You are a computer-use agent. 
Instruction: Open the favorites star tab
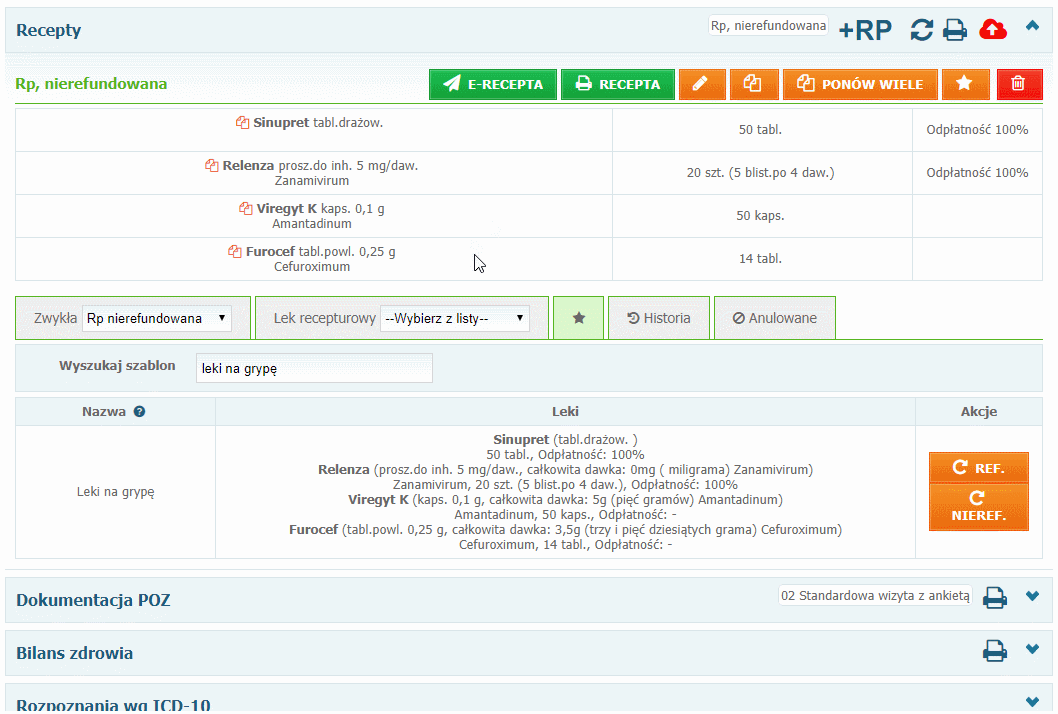tap(578, 318)
